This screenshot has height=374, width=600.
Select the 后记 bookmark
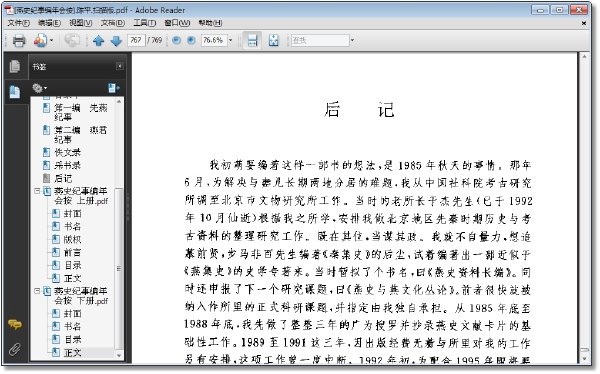click(63, 178)
